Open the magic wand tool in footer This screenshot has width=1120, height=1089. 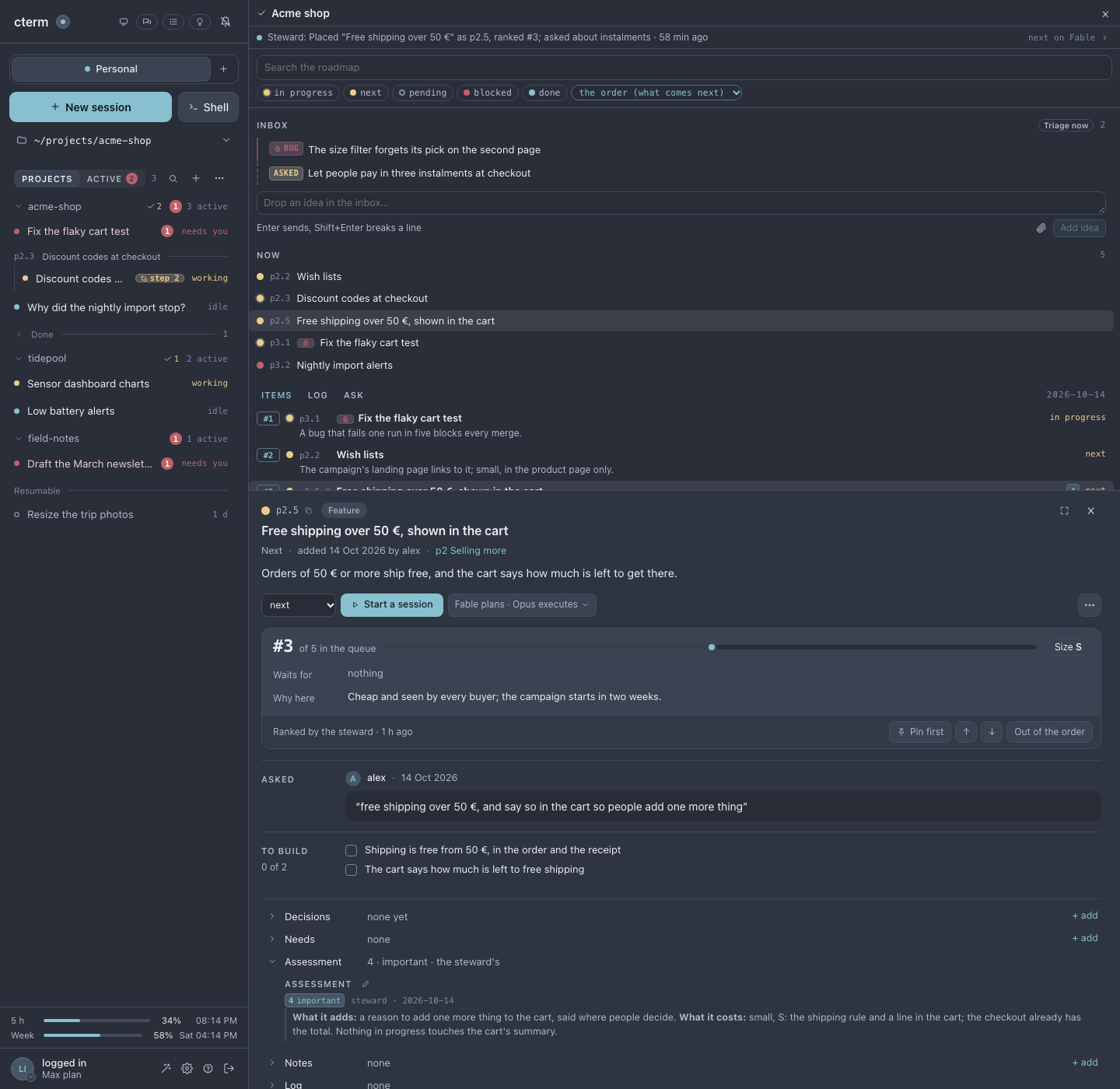[x=166, y=1069]
